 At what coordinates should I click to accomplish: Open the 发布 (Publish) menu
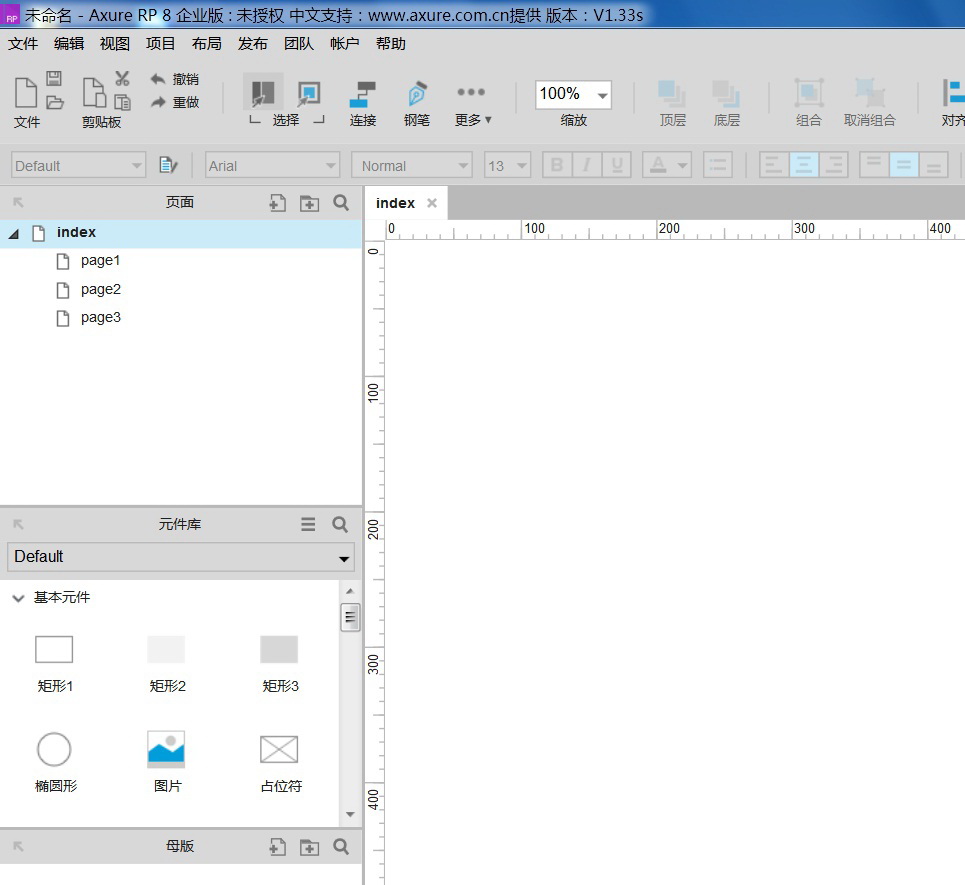(x=252, y=44)
